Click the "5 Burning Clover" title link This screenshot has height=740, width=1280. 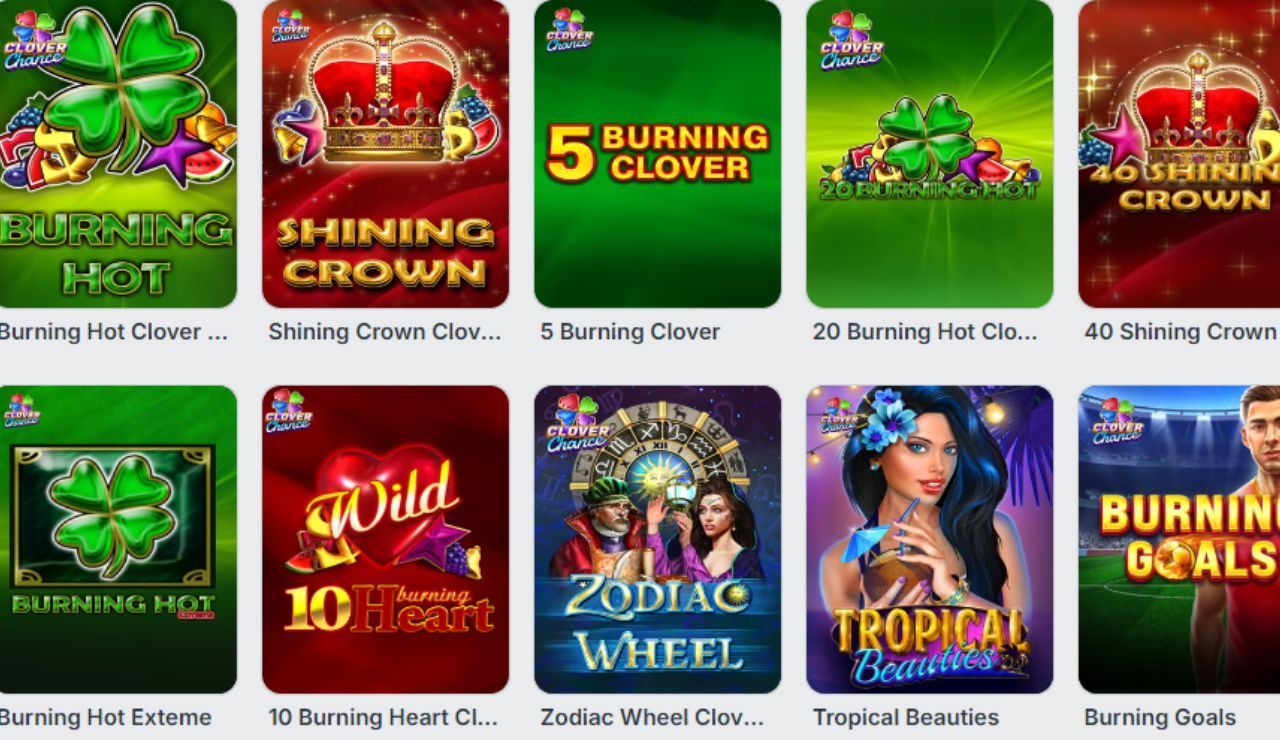(x=630, y=332)
